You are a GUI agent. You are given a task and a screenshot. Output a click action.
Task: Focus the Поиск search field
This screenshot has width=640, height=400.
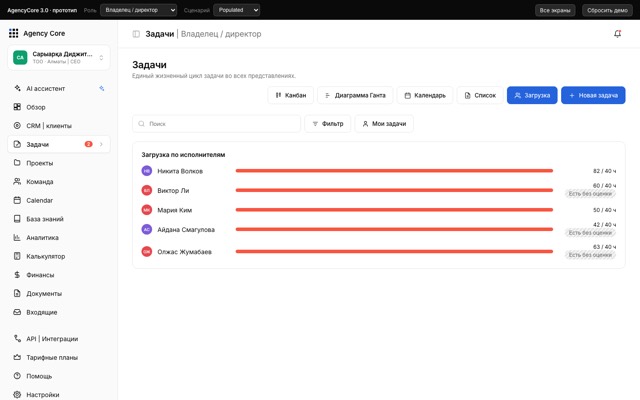(x=216, y=124)
